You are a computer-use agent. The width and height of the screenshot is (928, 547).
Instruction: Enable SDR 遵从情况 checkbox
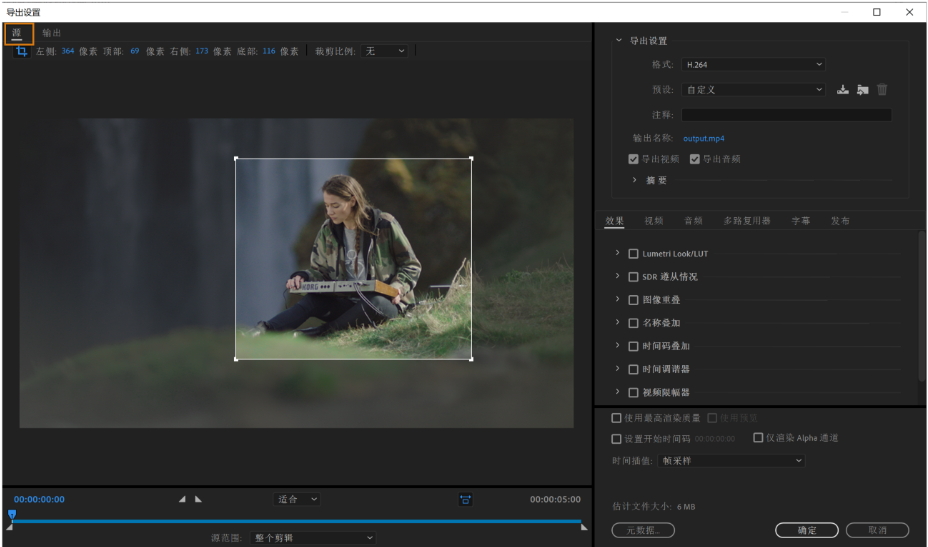633,276
